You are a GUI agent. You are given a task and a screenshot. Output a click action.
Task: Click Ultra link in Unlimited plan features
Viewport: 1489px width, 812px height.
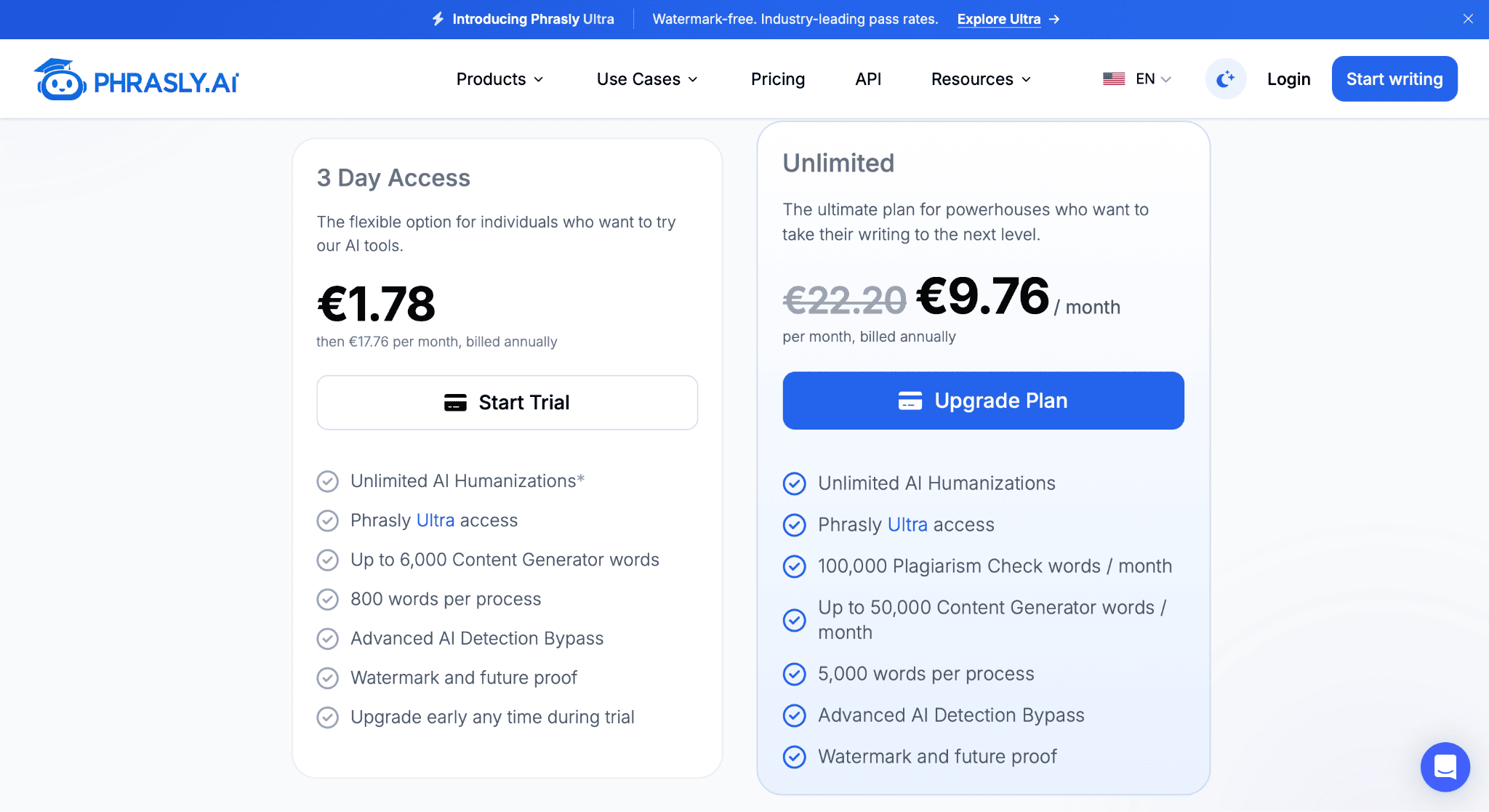tap(907, 525)
